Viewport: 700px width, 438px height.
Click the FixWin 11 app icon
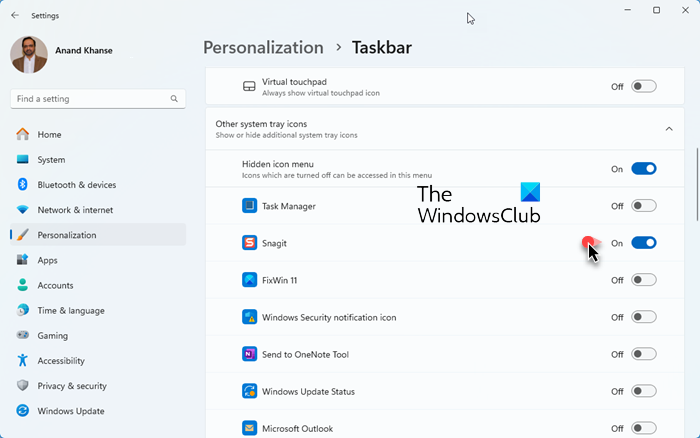(x=250, y=280)
